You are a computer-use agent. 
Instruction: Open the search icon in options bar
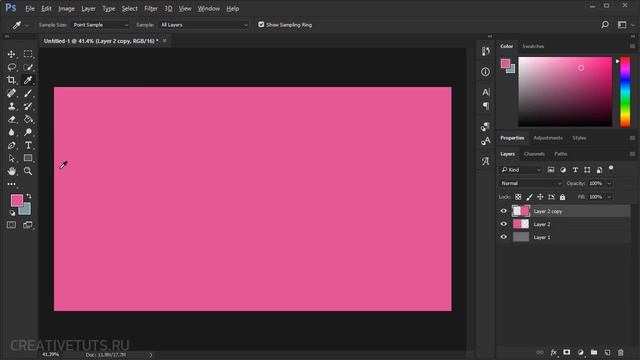click(605, 25)
